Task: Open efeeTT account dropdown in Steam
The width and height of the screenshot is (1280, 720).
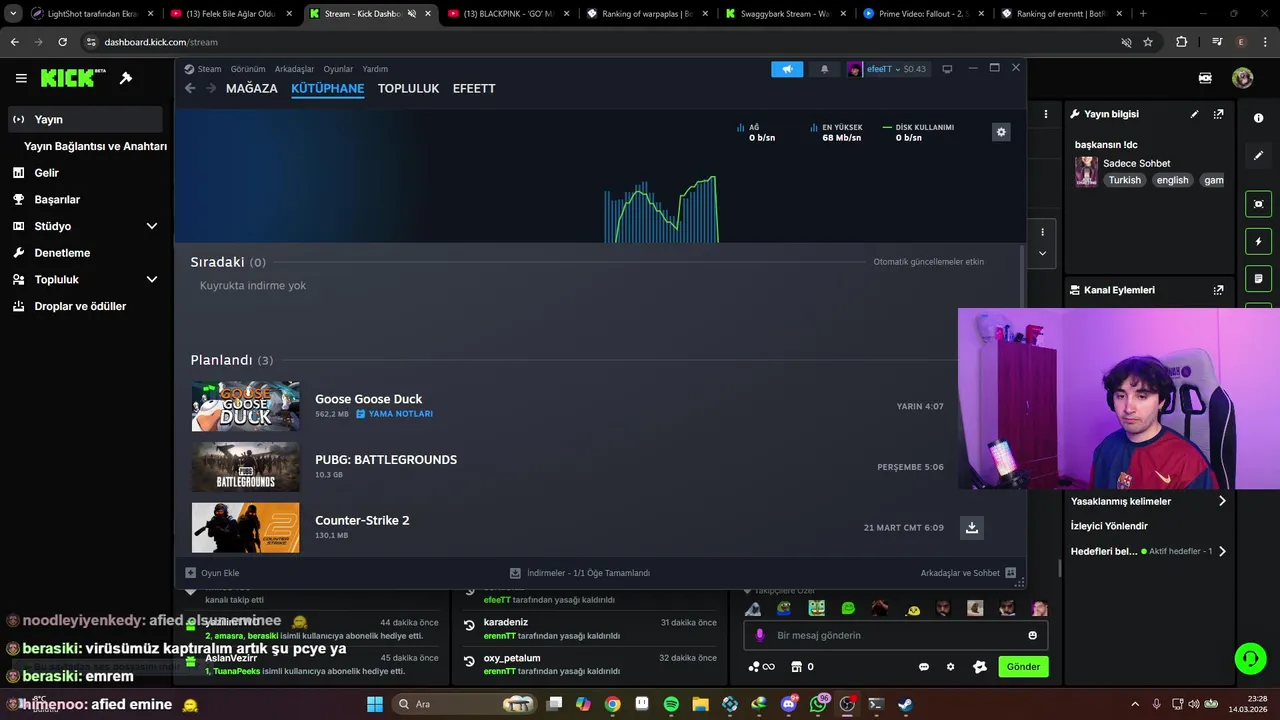Action: click(887, 69)
